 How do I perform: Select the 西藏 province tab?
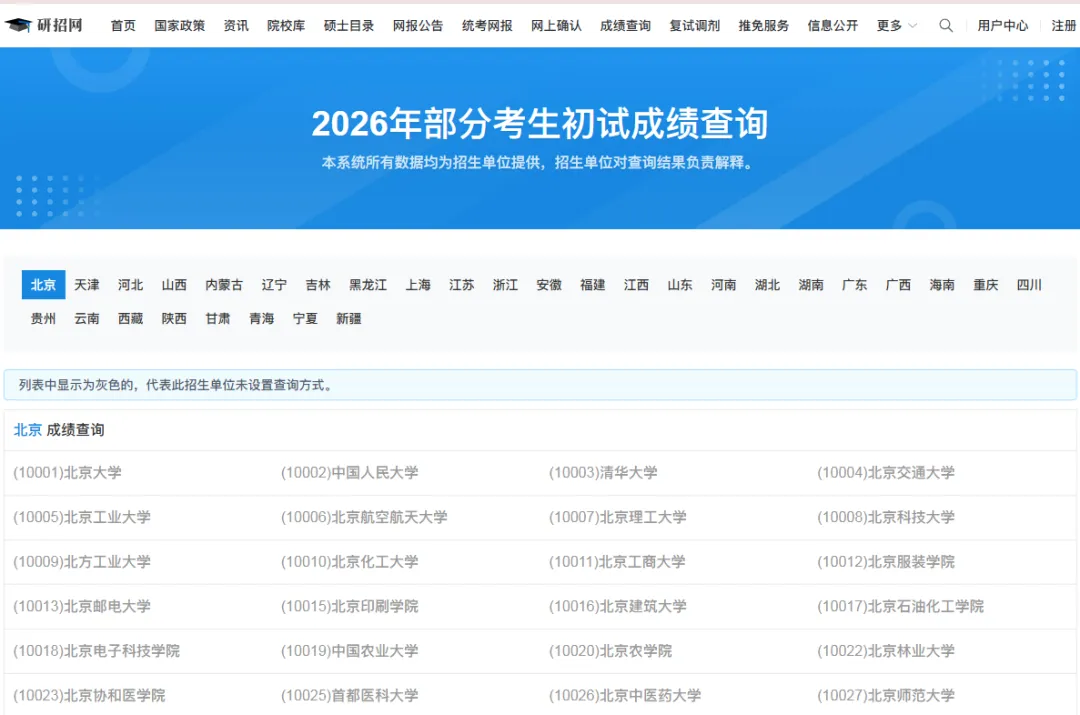[x=130, y=318]
